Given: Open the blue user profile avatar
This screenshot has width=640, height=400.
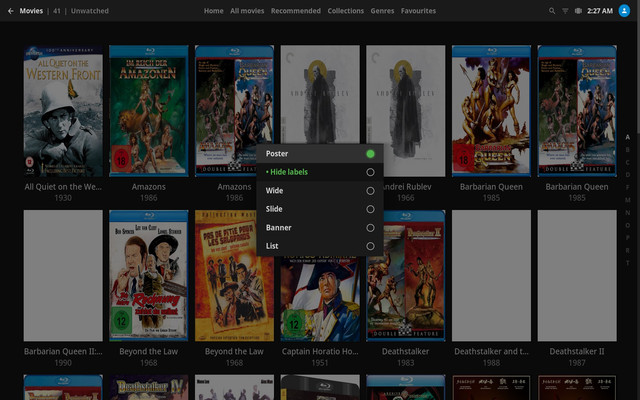Looking at the screenshot, I should pyautogui.click(x=624, y=11).
